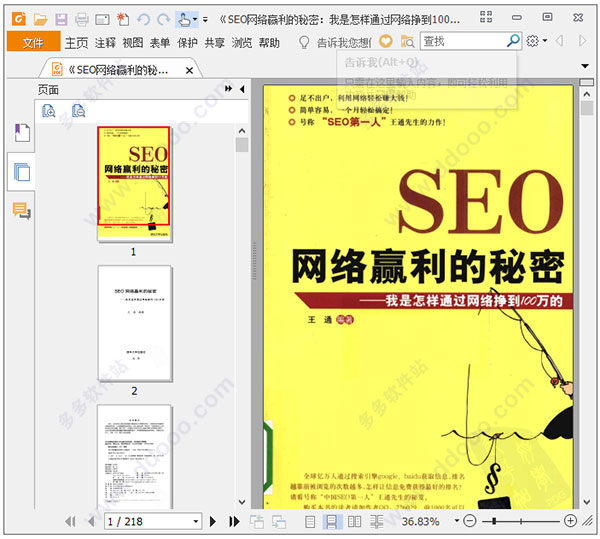Screen dimensions: 600x539
Task: Enable facing pages view mode
Action: pos(354,521)
